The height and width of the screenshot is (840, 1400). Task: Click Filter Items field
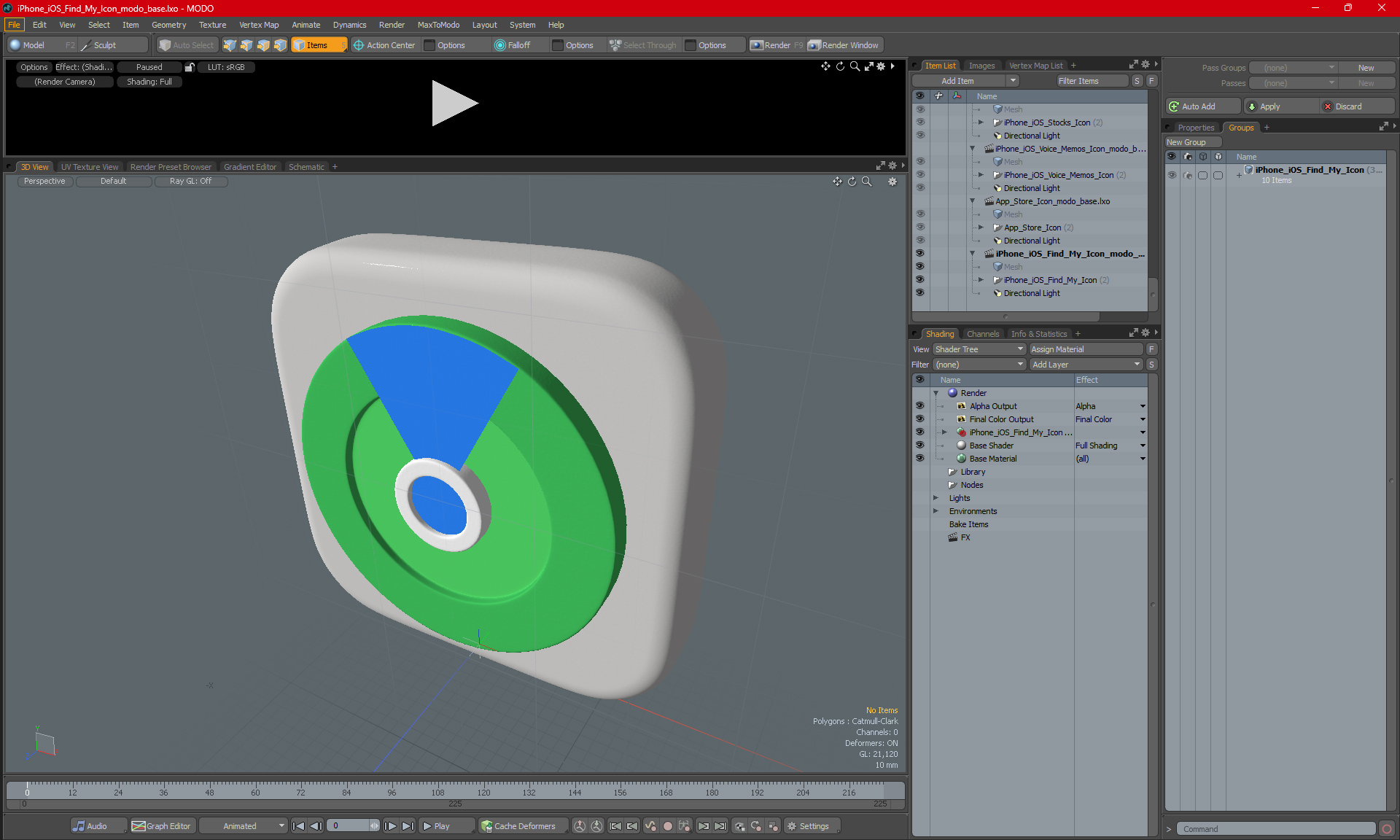1092,81
